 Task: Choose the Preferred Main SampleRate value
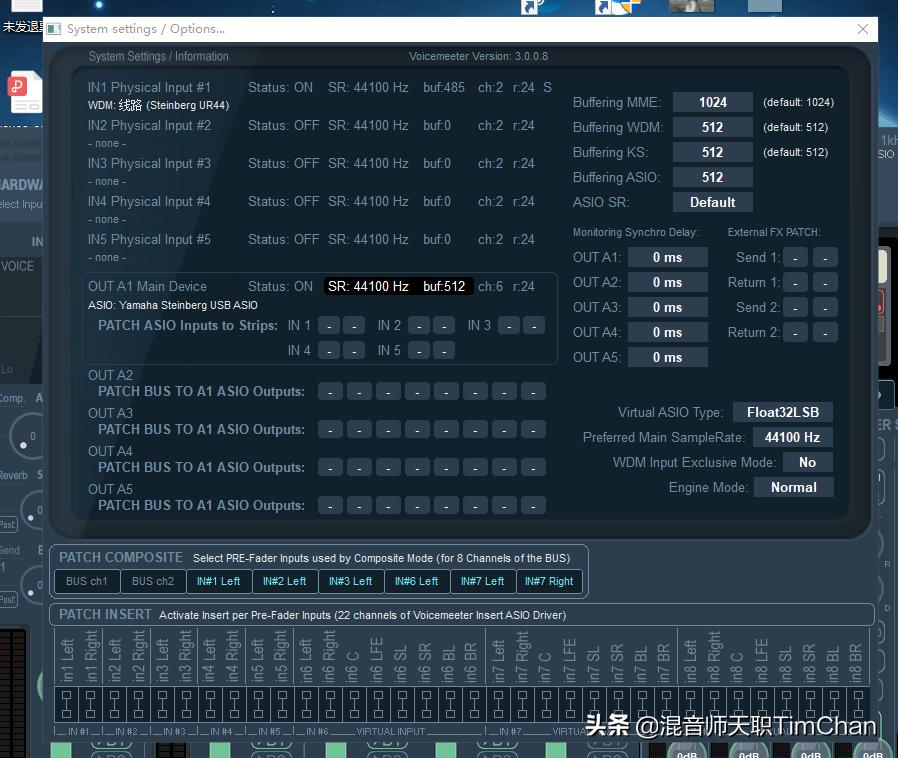[x=792, y=437]
